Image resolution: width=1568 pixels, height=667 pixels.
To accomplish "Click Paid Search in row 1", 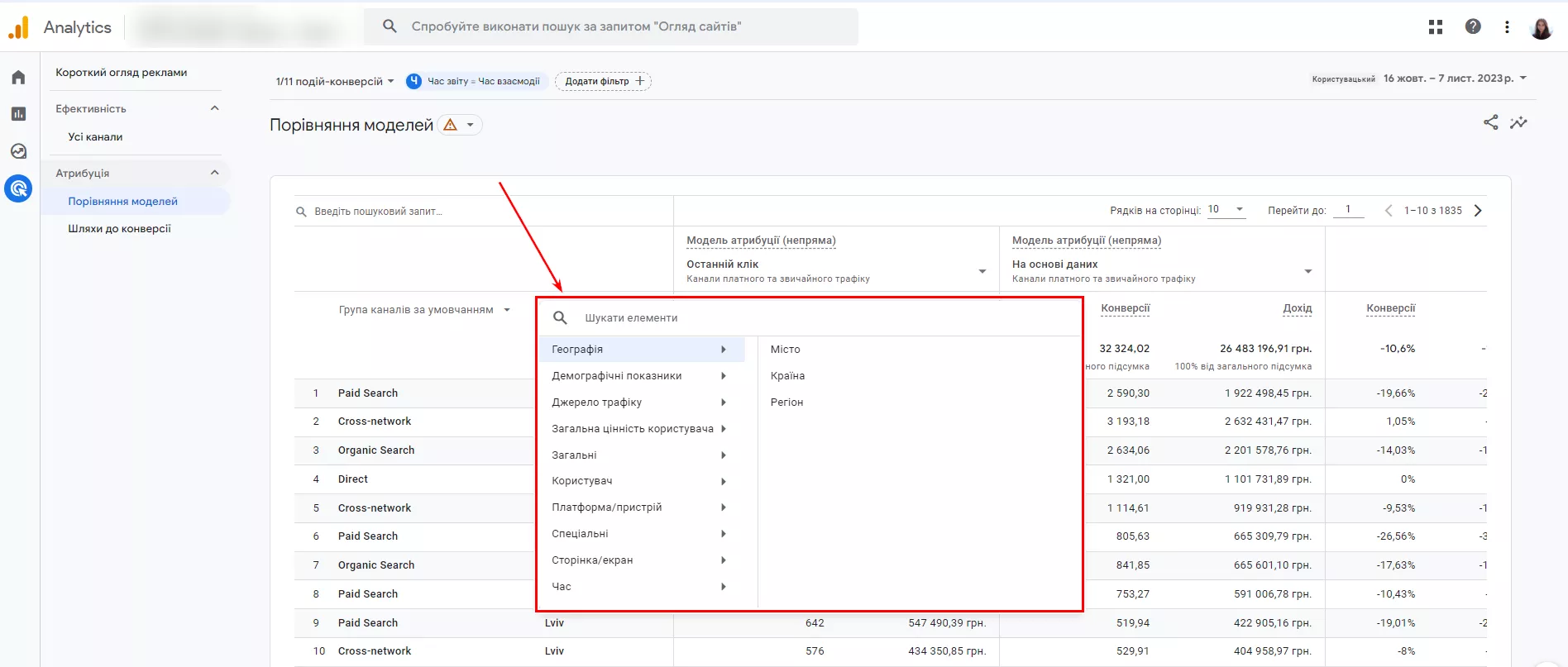I will tap(368, 393).
